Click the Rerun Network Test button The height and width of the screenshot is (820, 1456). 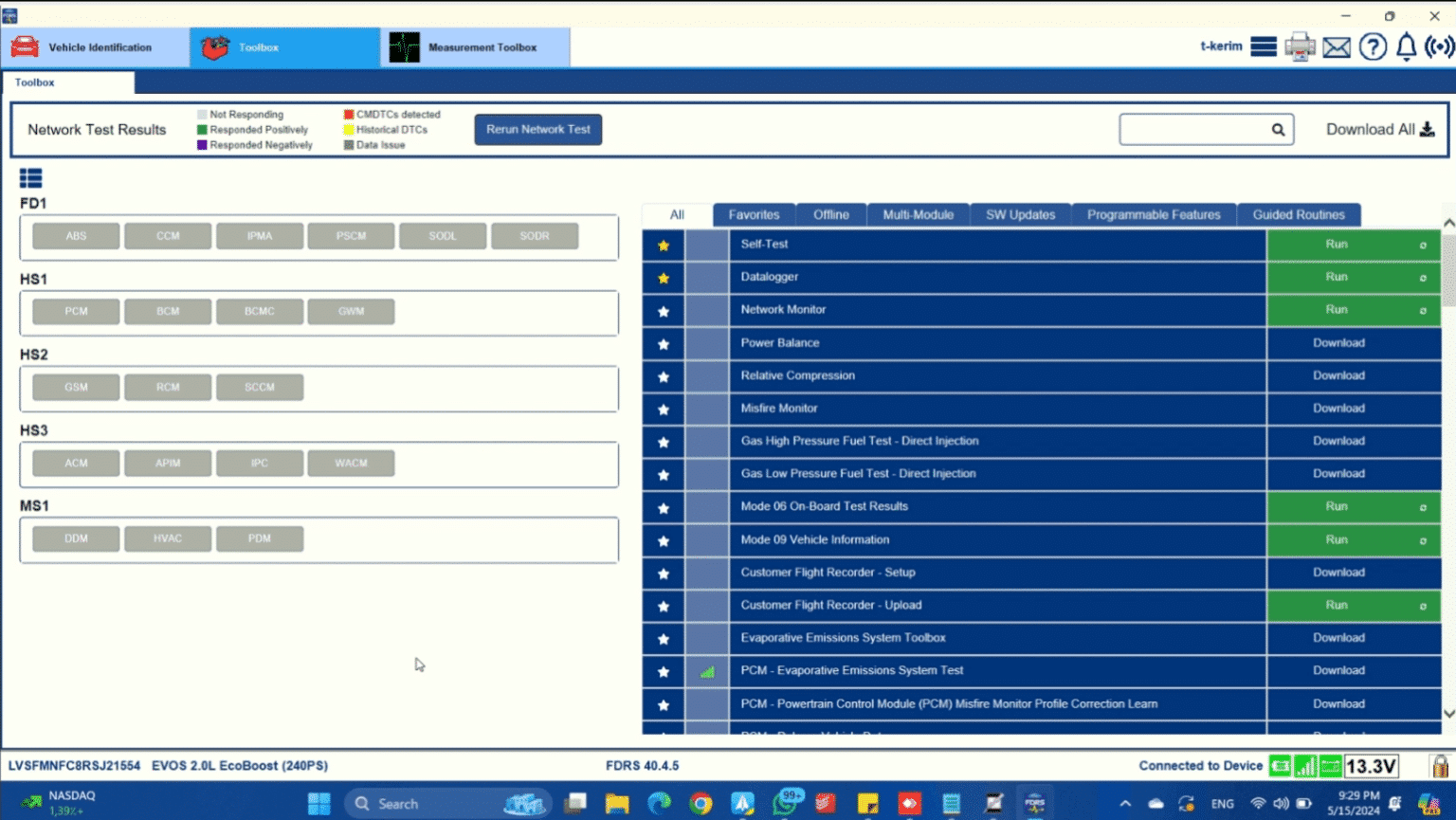537,129
